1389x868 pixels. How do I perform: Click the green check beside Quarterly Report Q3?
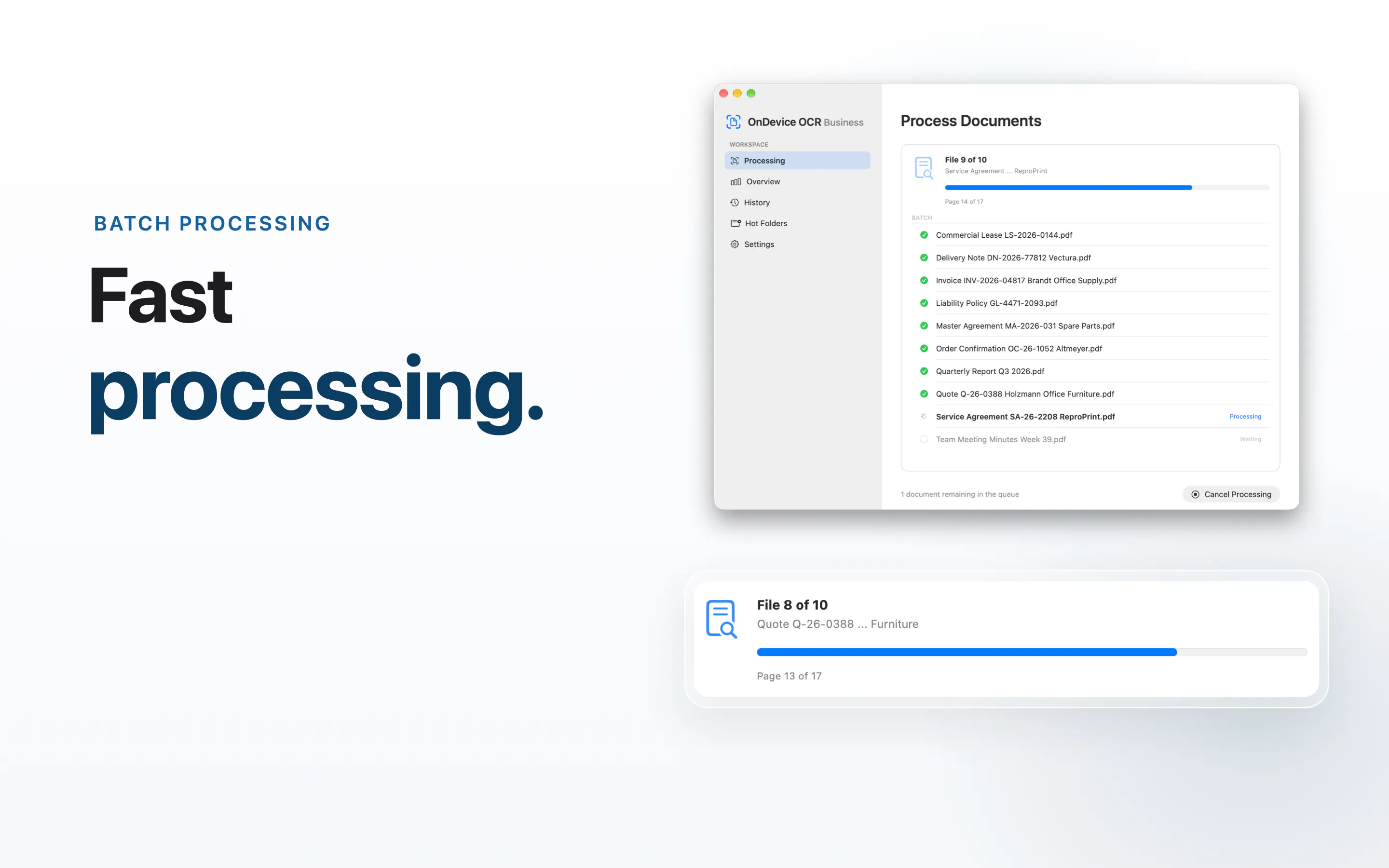pos(924,371)
